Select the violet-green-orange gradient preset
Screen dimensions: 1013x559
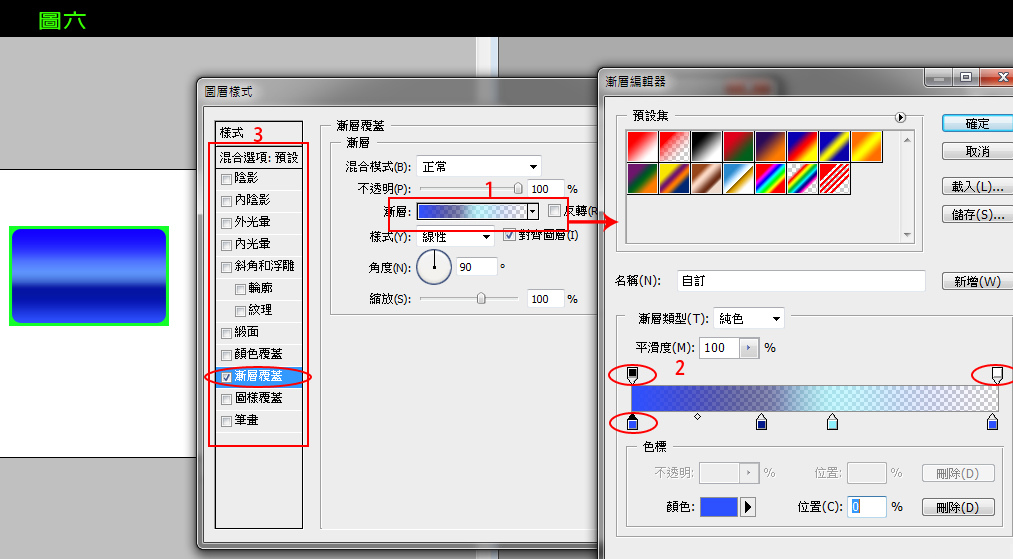pyautogui.click(x=642, y=178)
